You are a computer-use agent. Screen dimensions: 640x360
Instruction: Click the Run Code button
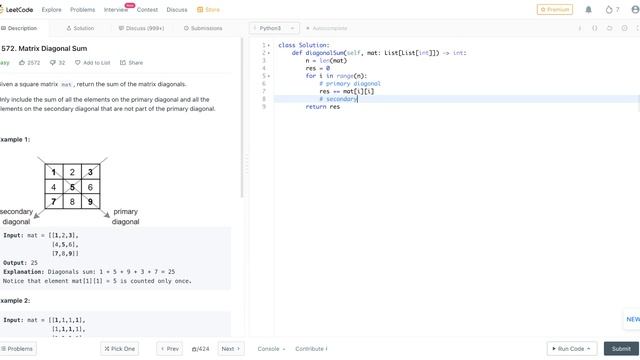click(x=572, y=349)
